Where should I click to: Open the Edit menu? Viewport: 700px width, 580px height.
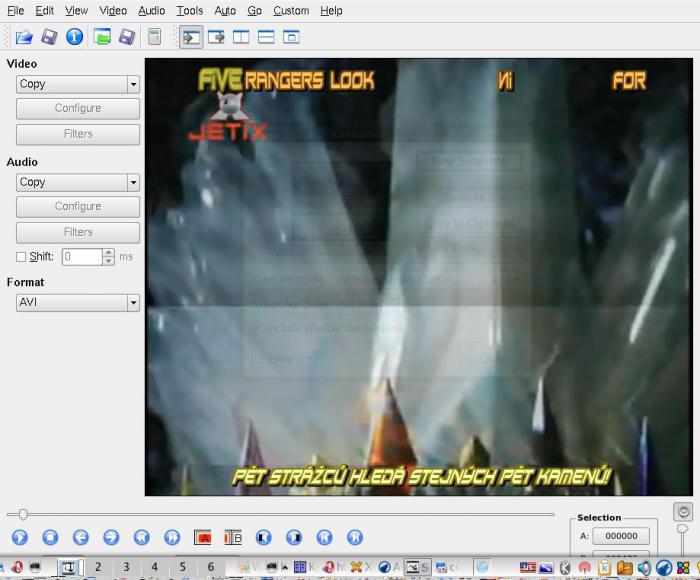[45, 11]
